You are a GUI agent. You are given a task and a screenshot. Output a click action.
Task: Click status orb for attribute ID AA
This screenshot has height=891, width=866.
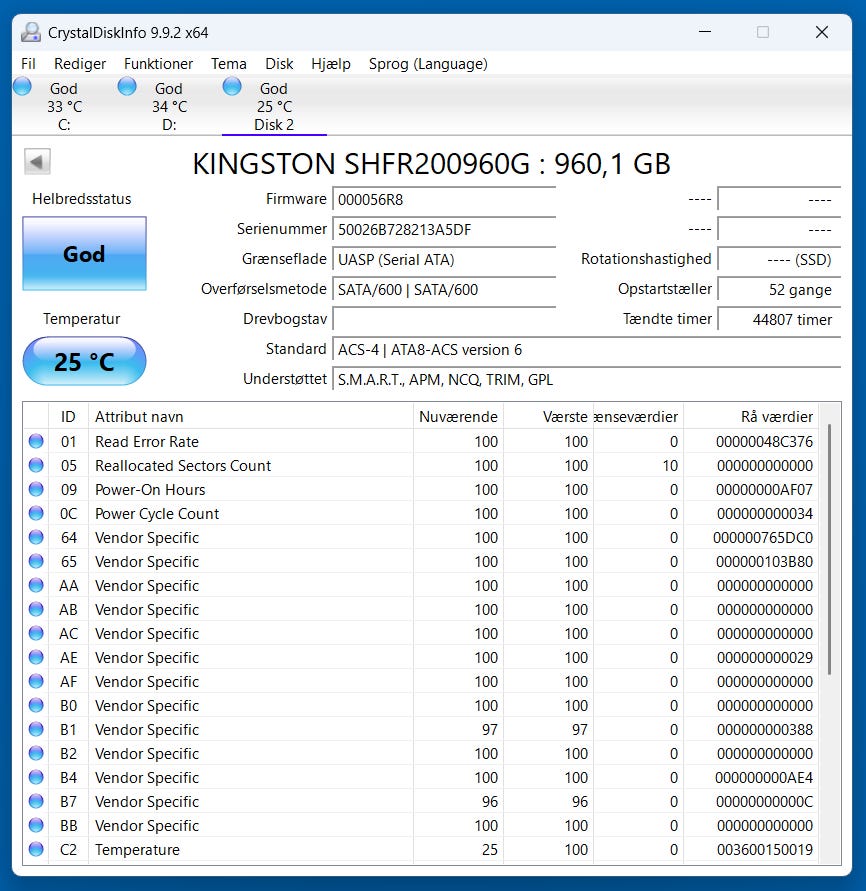[x=36, y=585]
